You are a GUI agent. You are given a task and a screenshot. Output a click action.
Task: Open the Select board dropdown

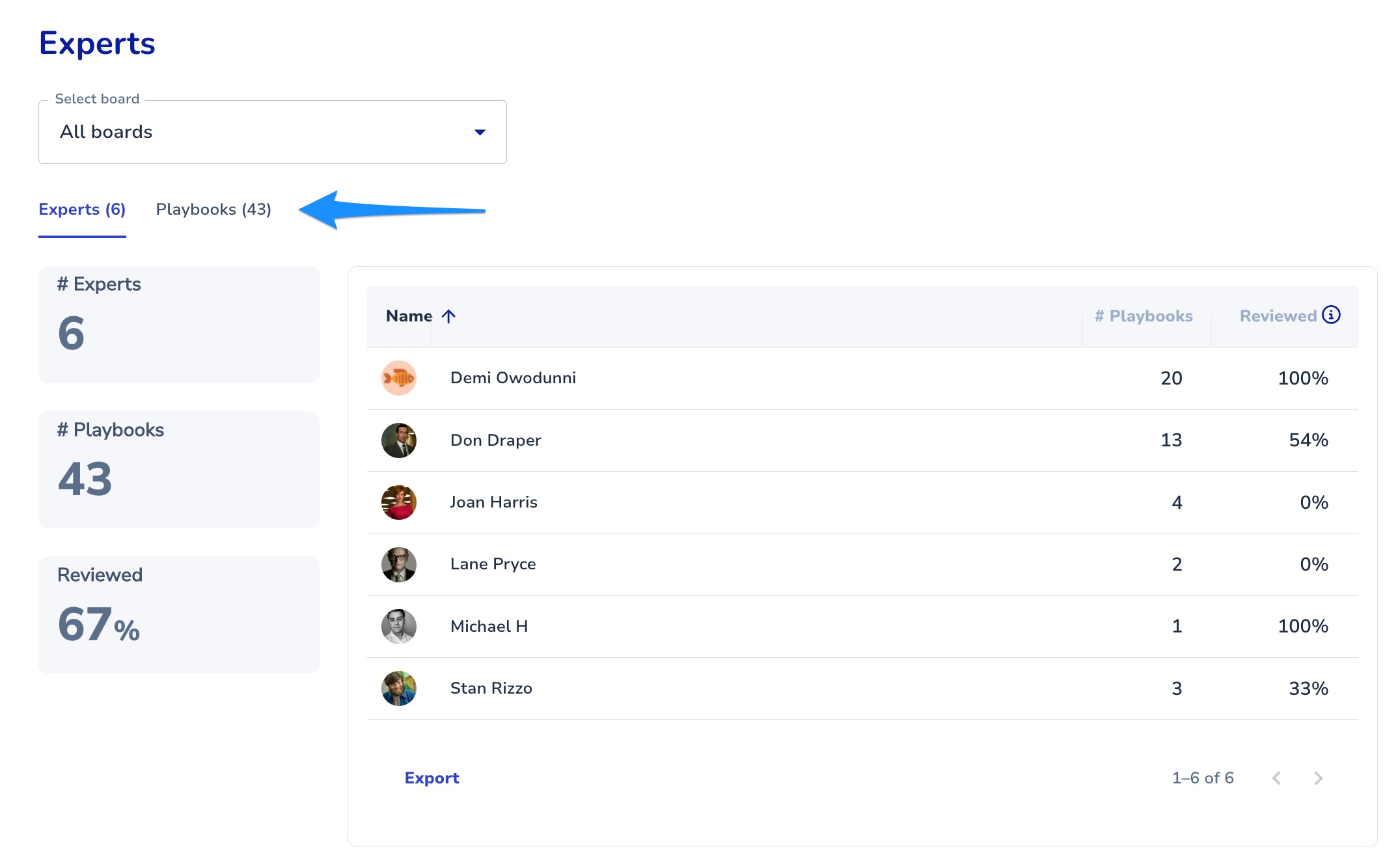tap(272, 132)
